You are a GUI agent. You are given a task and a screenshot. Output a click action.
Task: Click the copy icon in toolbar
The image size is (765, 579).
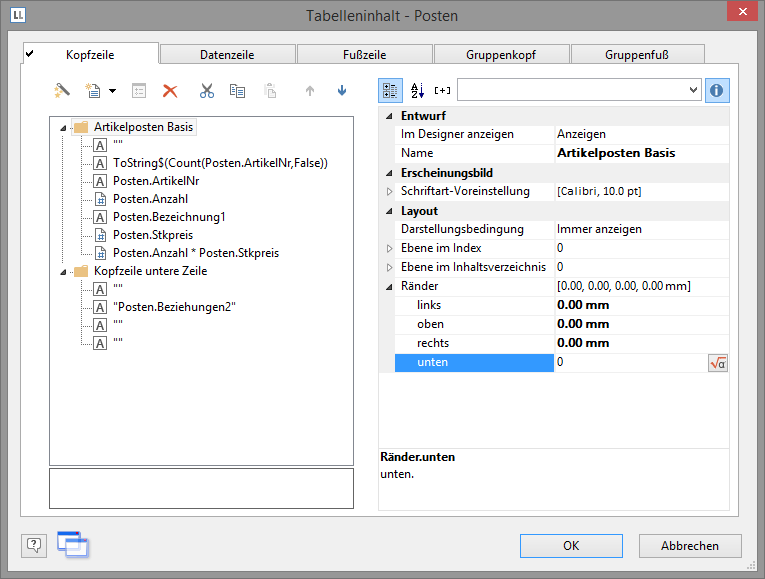point(237,91)
